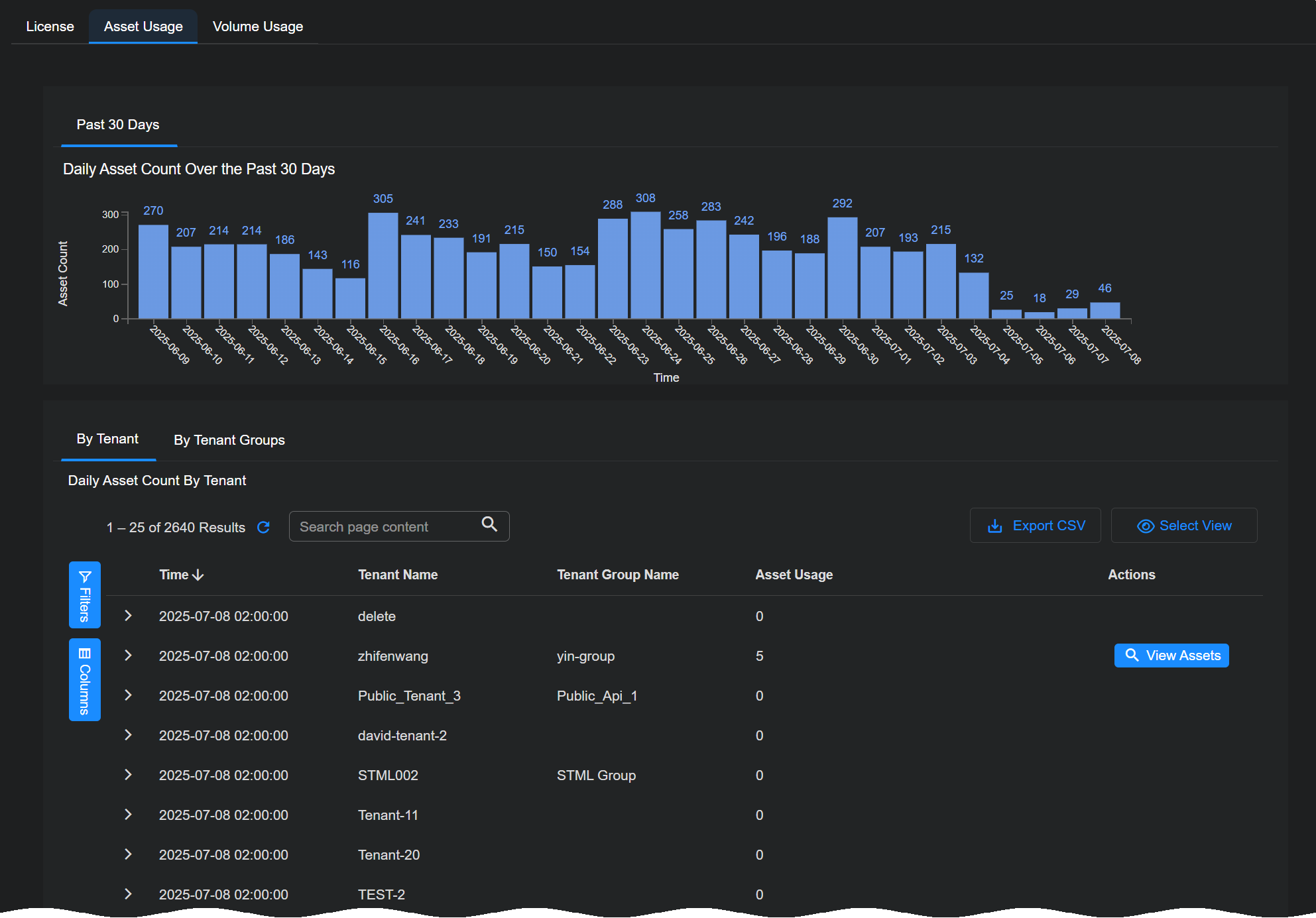Click the Select View eye icon

(x=1145, y=526)
